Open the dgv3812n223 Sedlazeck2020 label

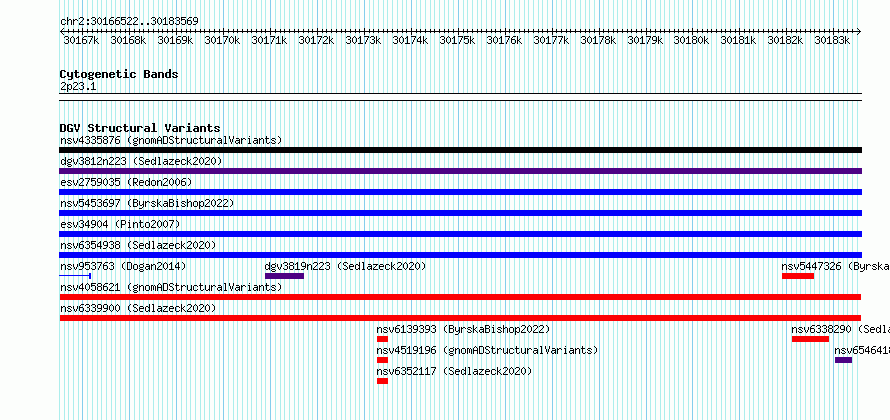pos(141,161)
